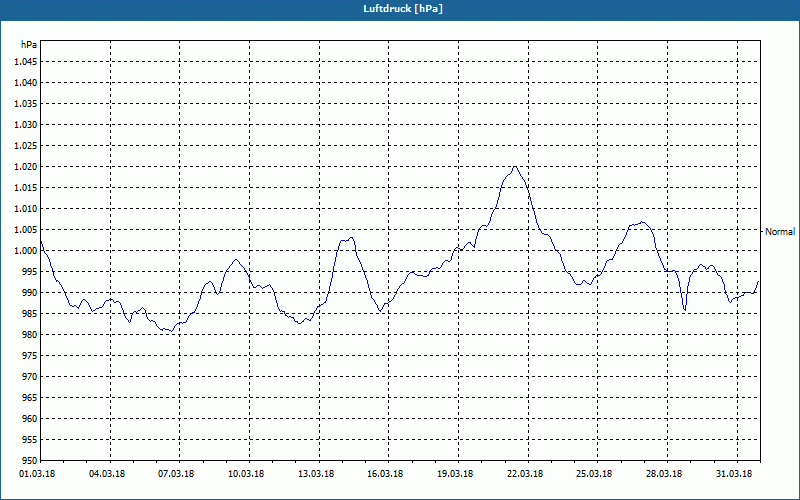Click the 1.030 y-axis value
Screen dimensions: 800x500
26,124
